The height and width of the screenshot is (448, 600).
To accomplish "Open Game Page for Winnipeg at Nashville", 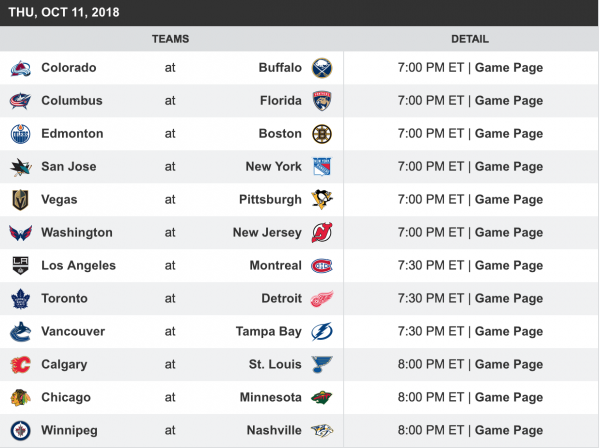I will 509,431.
